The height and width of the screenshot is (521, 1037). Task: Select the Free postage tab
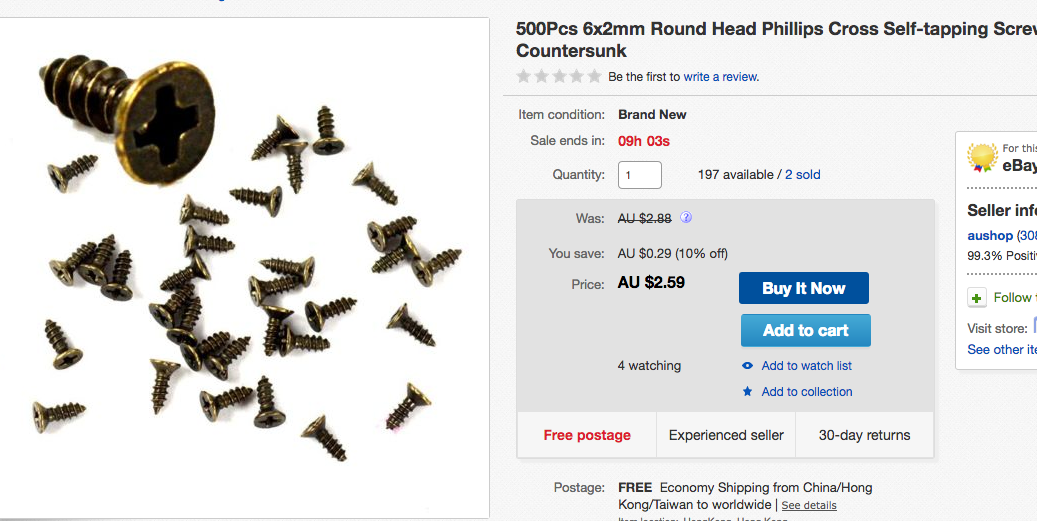(x=587, y=435)
